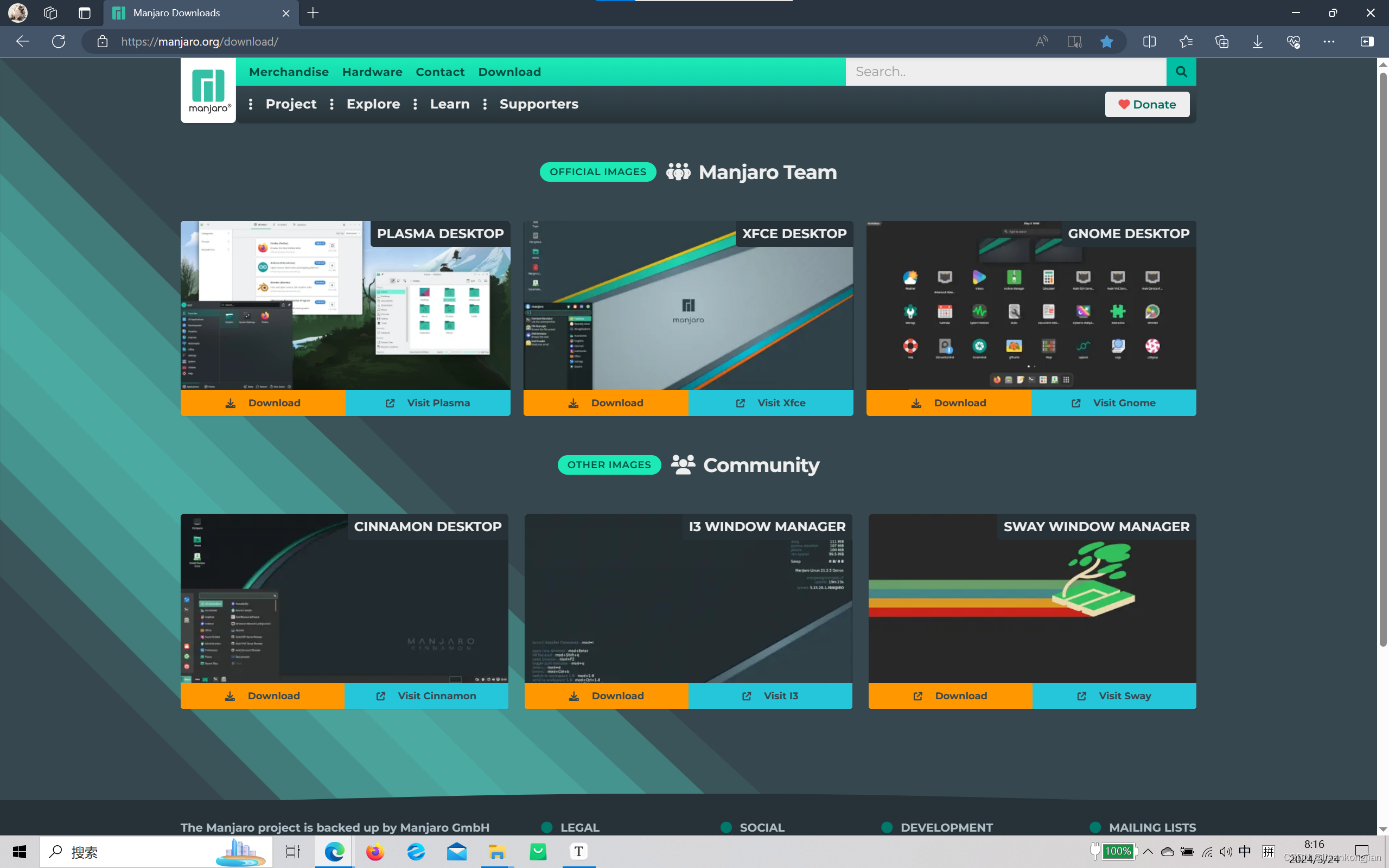Screen dimensions: 1389x868
Task: Click the search magnifier icon
Action: click(1181, 71)
